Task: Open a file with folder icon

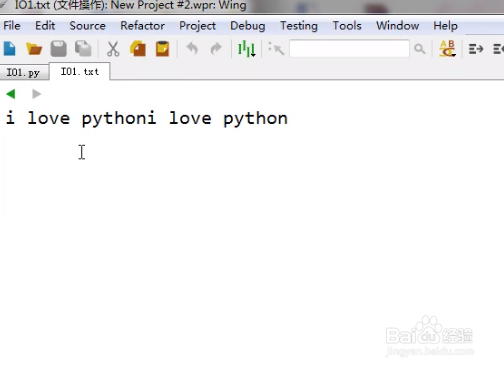Action: coord(34,49)
